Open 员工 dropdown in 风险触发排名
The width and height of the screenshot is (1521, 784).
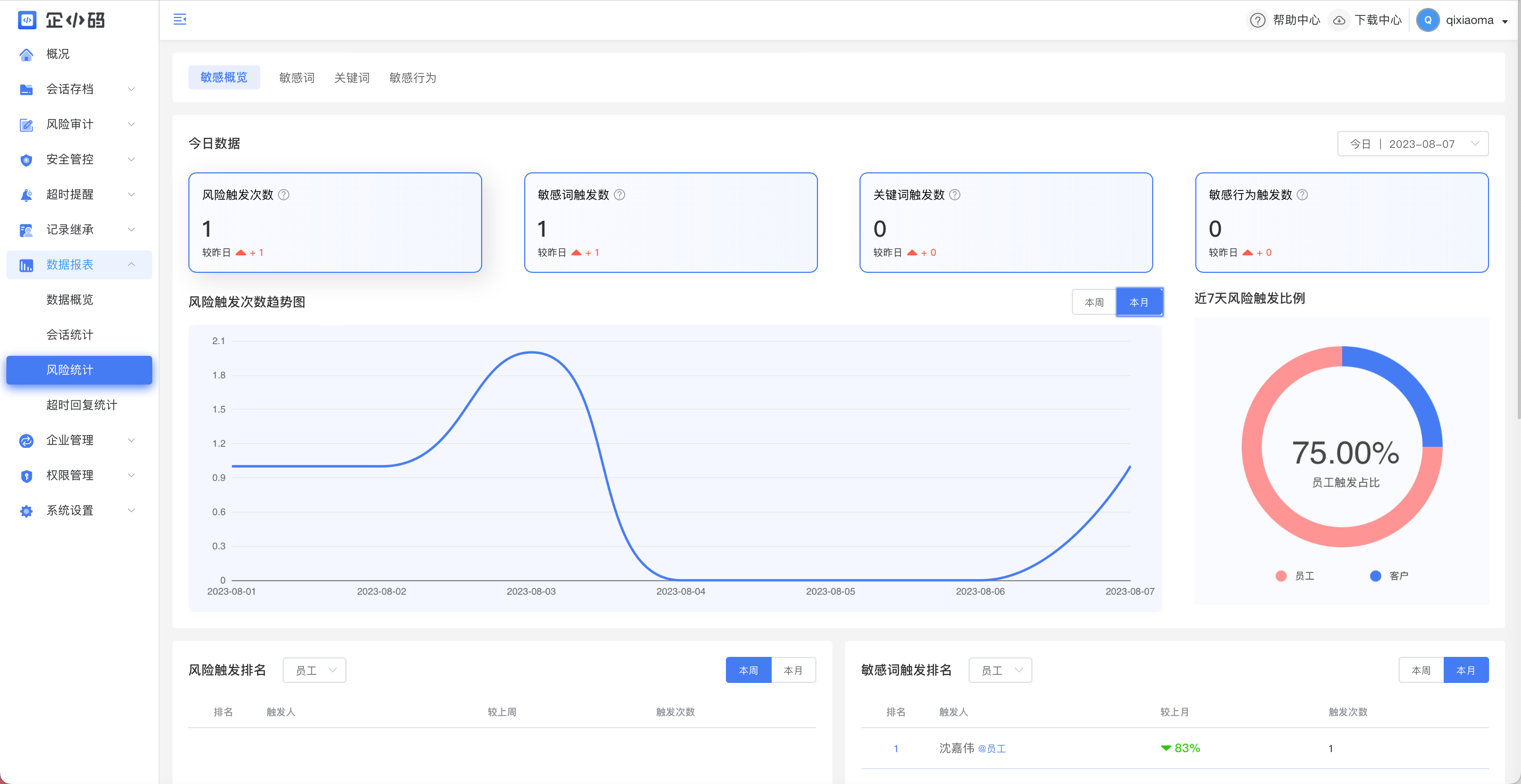[x=315, y=670]
